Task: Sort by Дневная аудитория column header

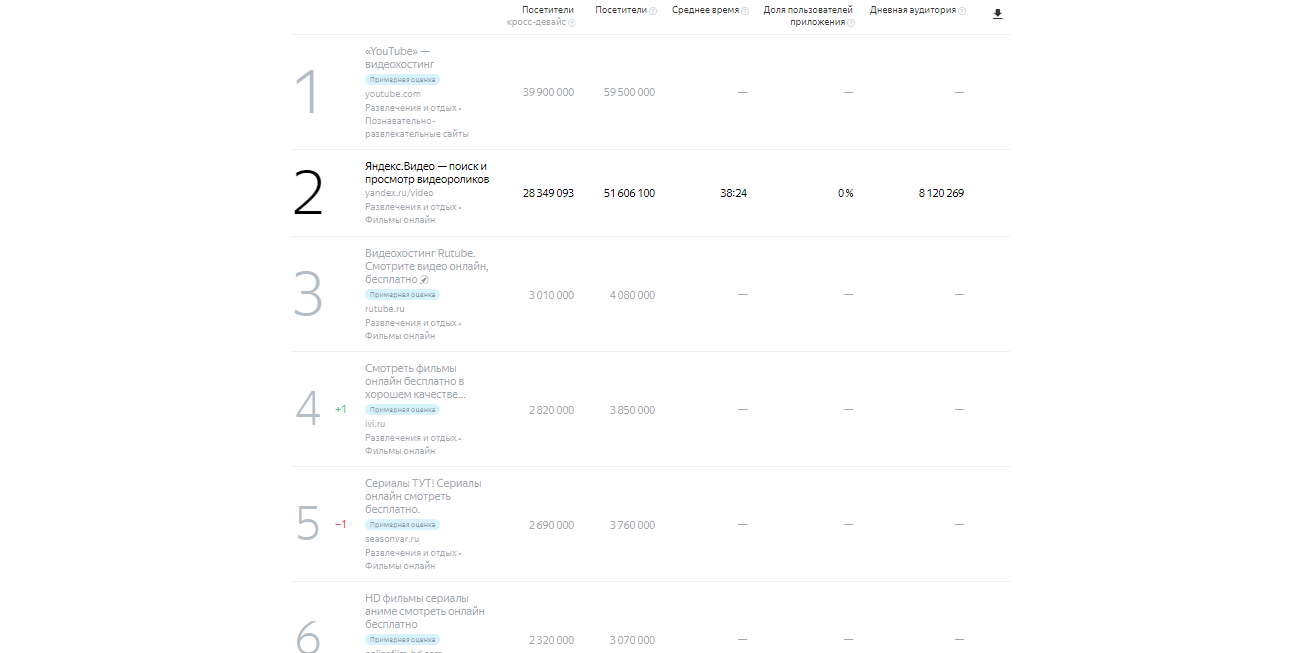Action: 913,10
